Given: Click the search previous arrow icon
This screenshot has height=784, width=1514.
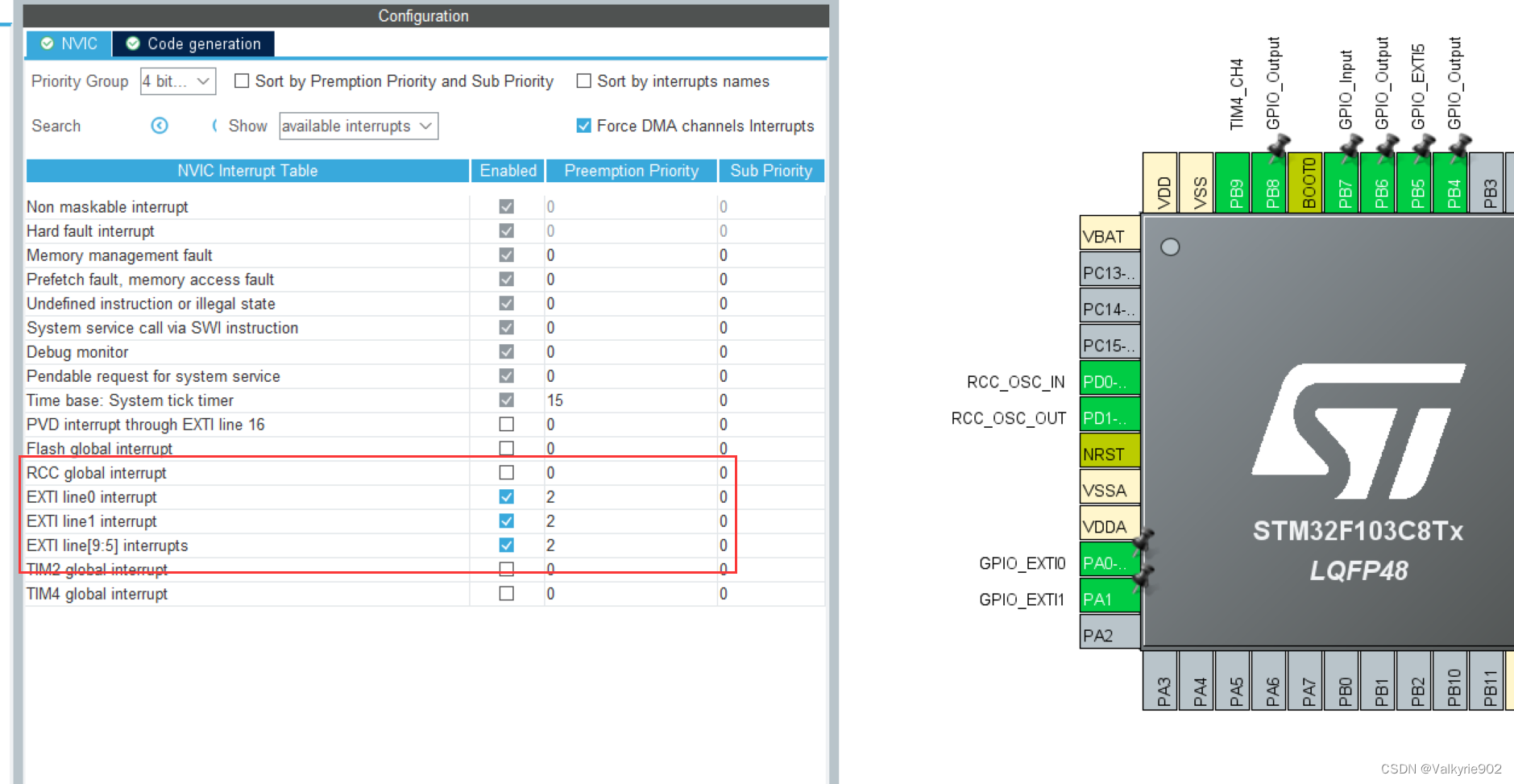Looking at the screenshot, I should (x=160, y=126).
